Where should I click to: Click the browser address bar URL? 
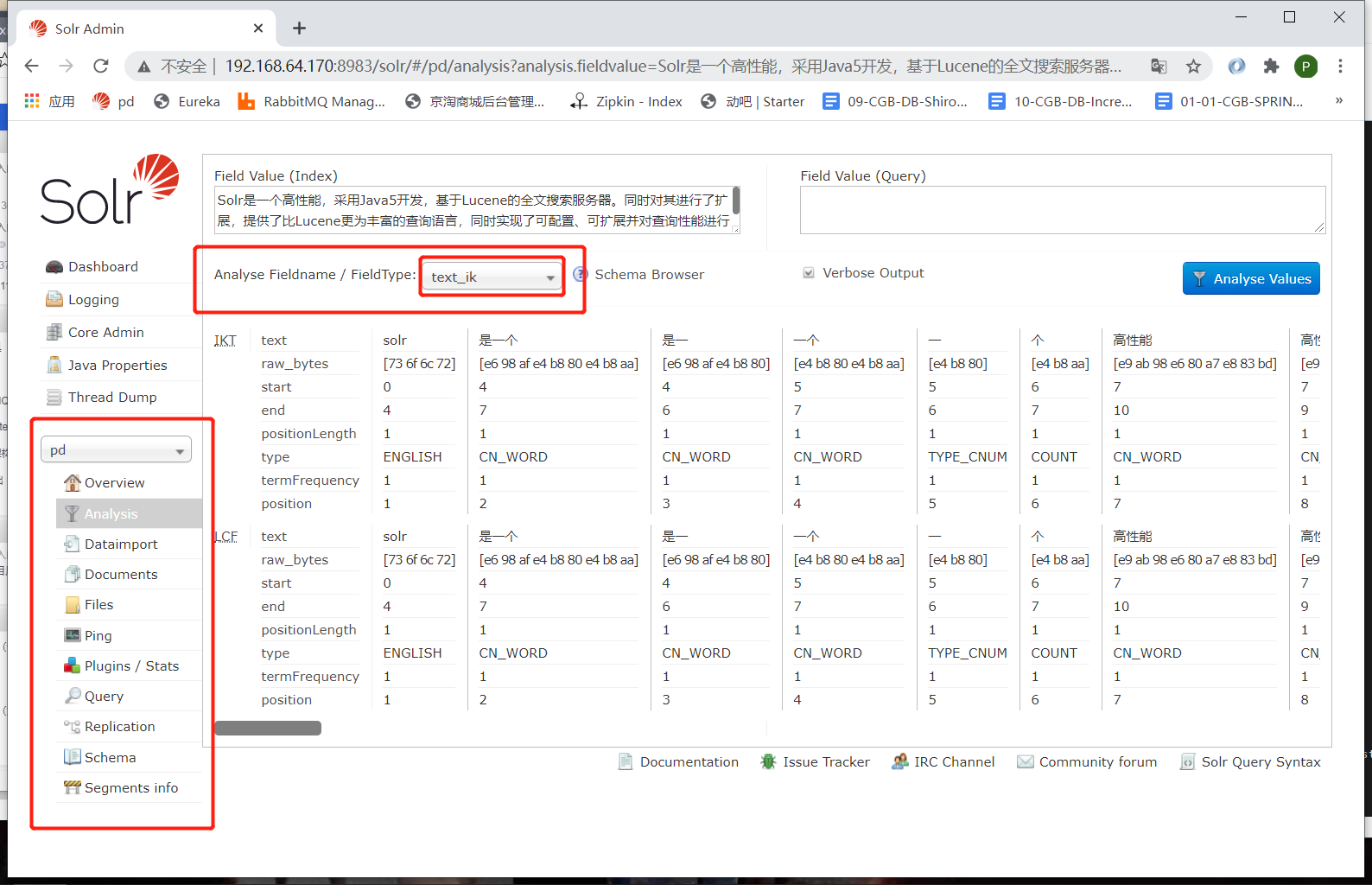point(673,67)
